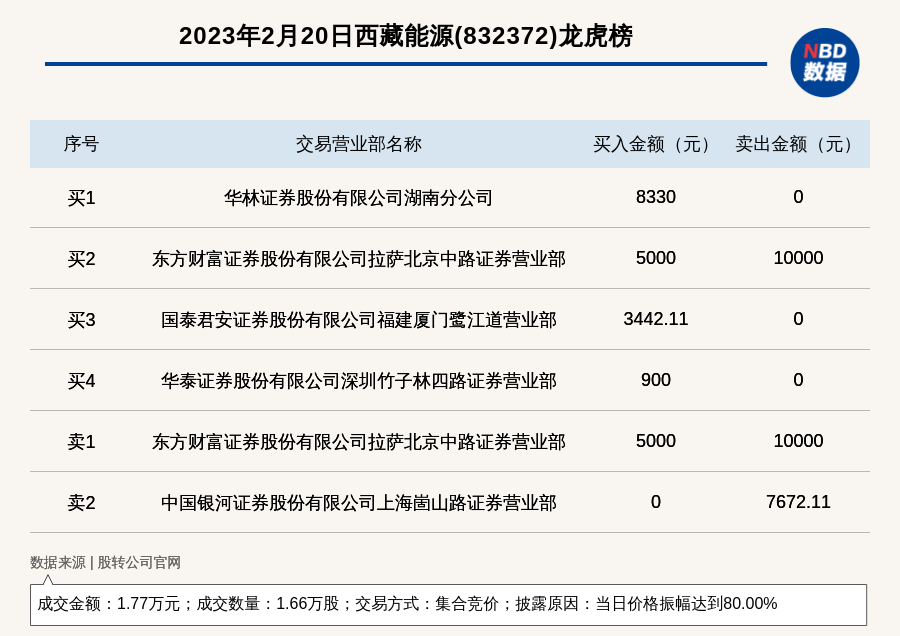Select sell amount 10000 in row 买2
The height and width of the screenshot is (636, 900).
[798, 258]
